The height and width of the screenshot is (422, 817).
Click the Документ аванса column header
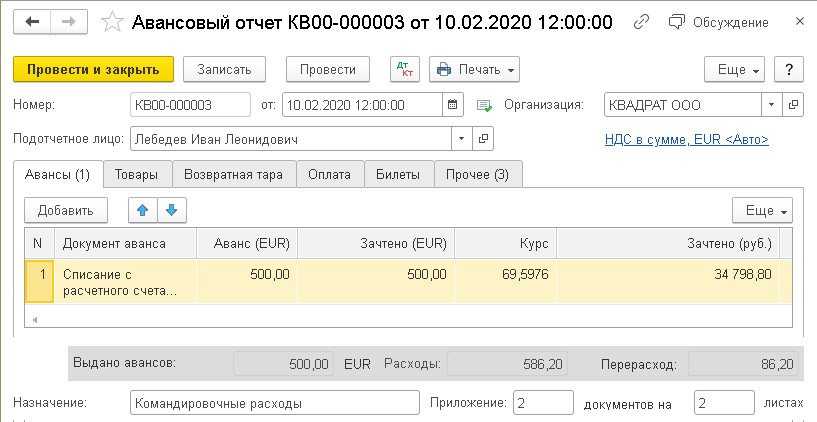(x=125, y=243)
